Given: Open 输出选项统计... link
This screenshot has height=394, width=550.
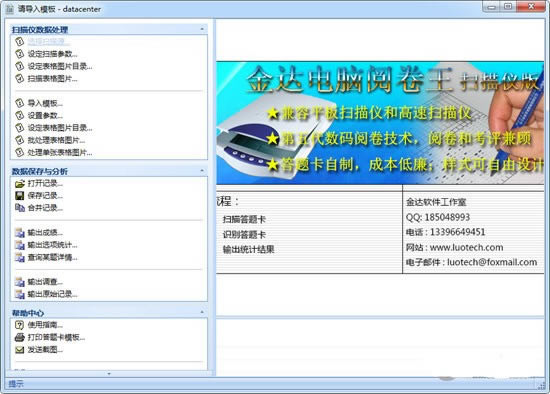Looking at the screenshot, I should [x=53, y=245].
